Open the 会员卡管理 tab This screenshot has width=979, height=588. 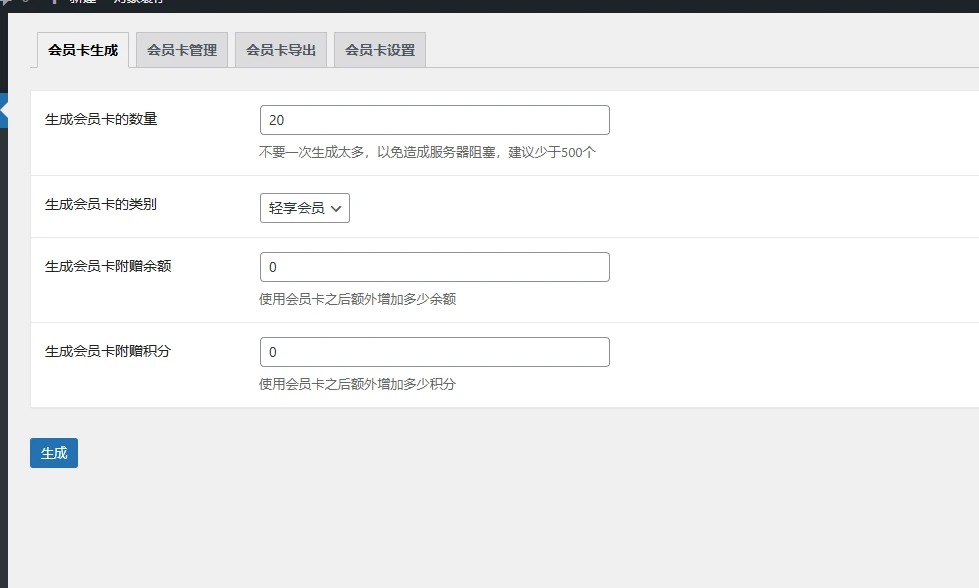(x=182, y=50)
